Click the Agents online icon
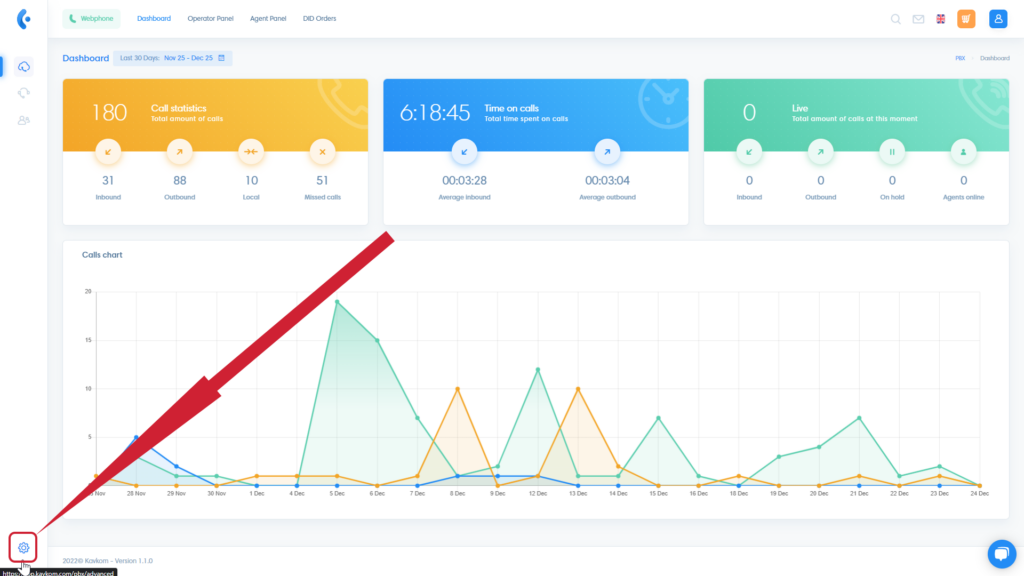1024x576 pixels. (x=964, y=152)
